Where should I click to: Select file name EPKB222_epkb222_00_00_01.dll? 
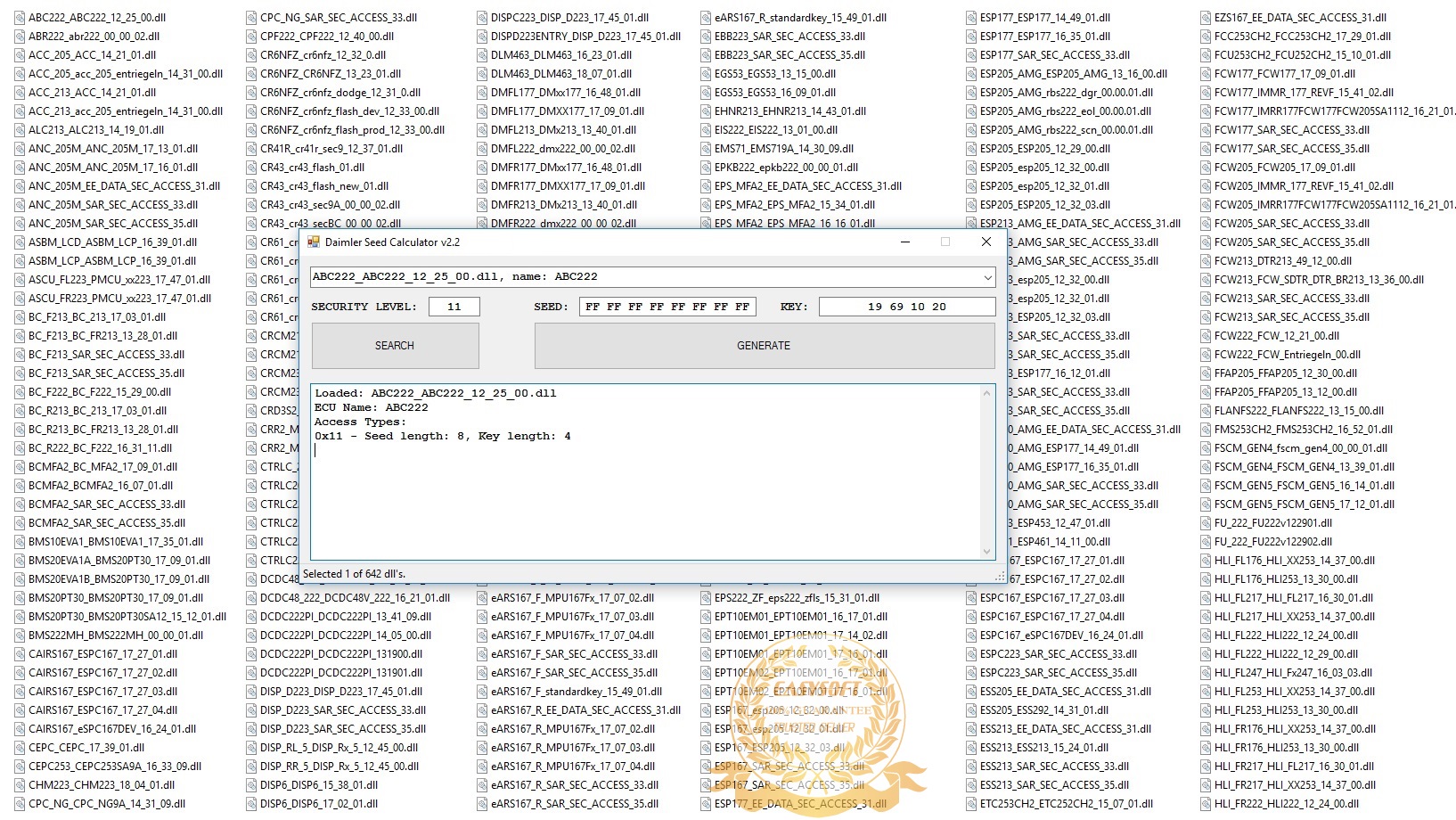(787, 167)
